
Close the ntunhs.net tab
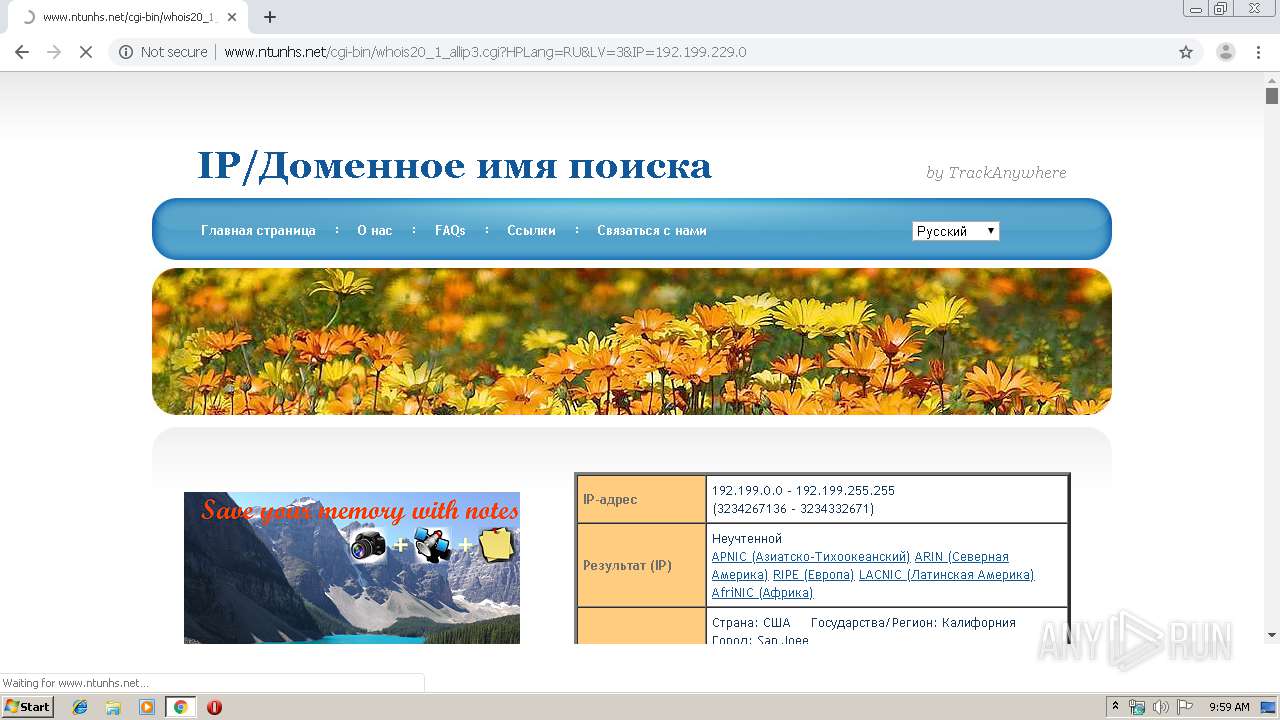(232, 17)
